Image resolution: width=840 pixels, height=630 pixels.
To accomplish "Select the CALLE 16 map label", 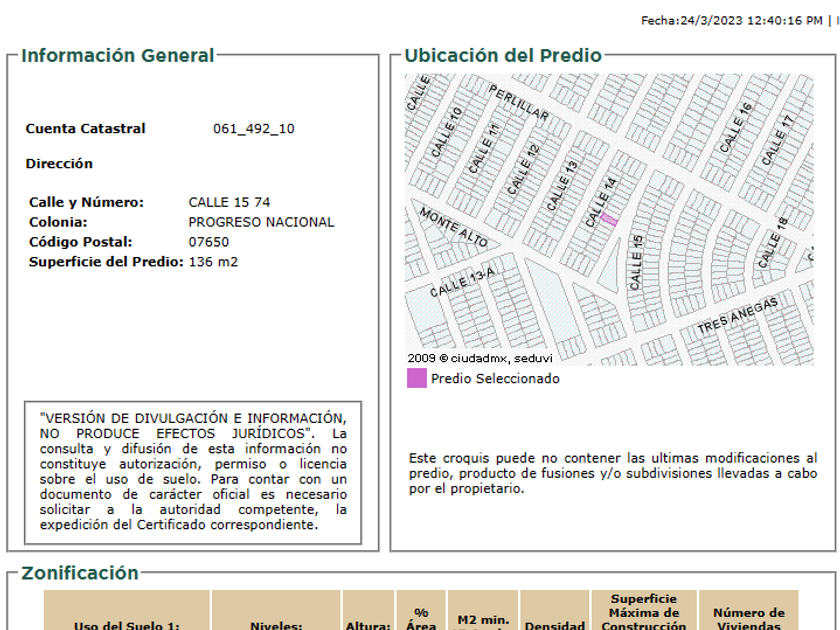I will 734,127.
